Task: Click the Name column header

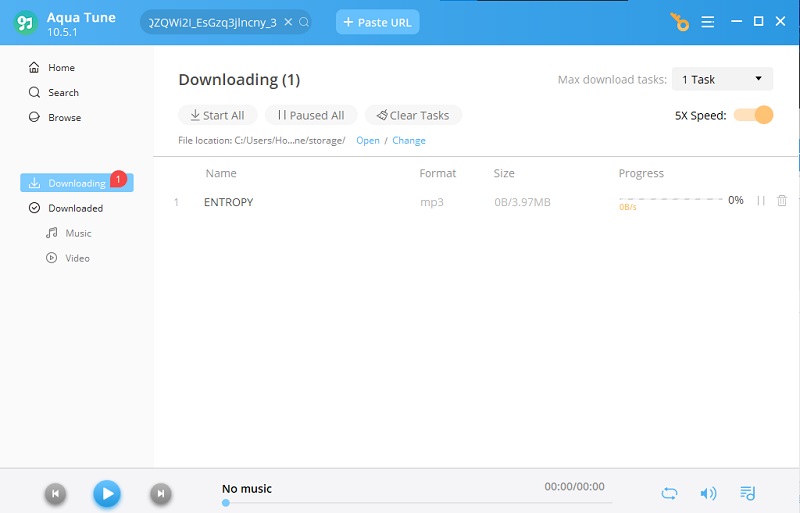Action: pos(221,173)
